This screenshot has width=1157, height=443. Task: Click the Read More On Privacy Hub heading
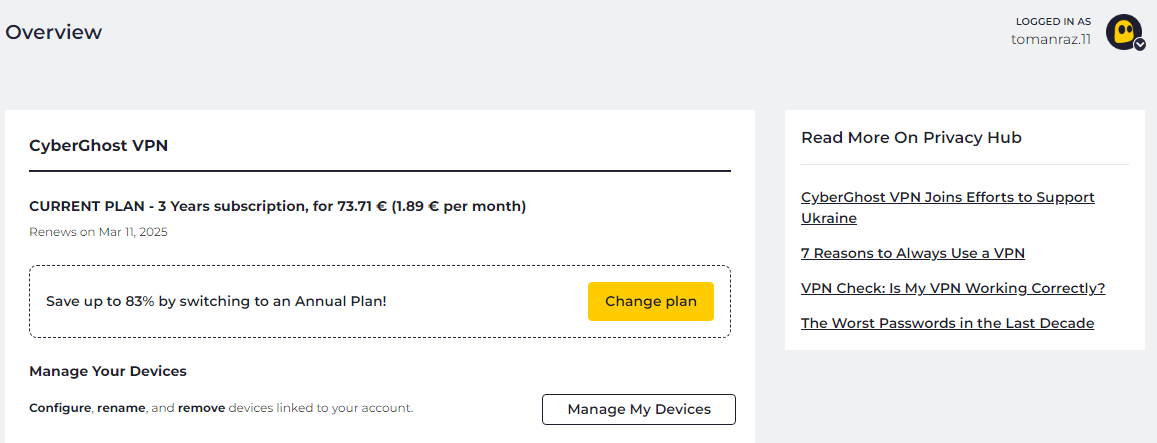911,137
